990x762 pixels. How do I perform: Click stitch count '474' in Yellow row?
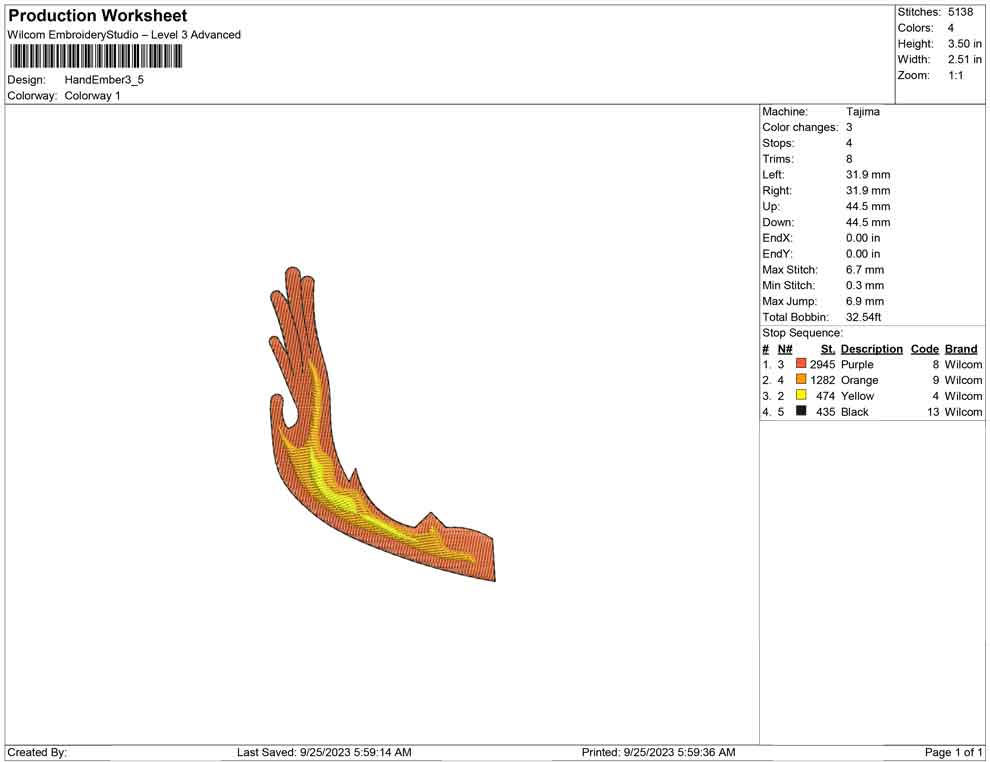[x=825, y=396]
